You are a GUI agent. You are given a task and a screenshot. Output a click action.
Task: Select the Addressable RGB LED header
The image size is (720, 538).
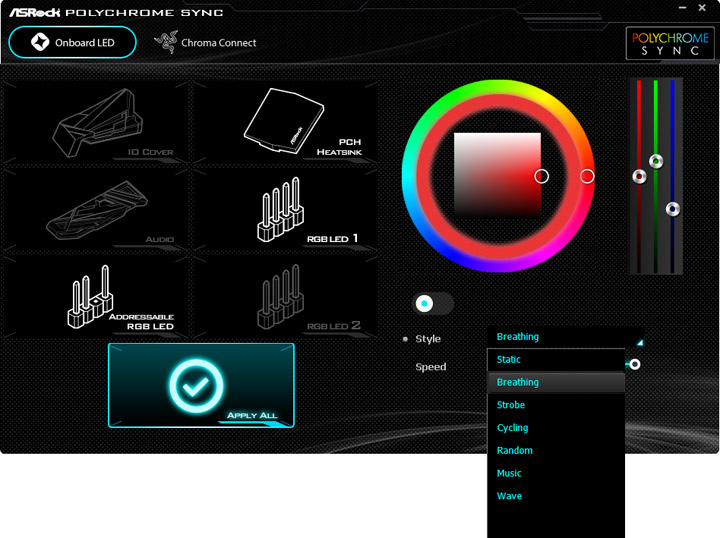96,297
